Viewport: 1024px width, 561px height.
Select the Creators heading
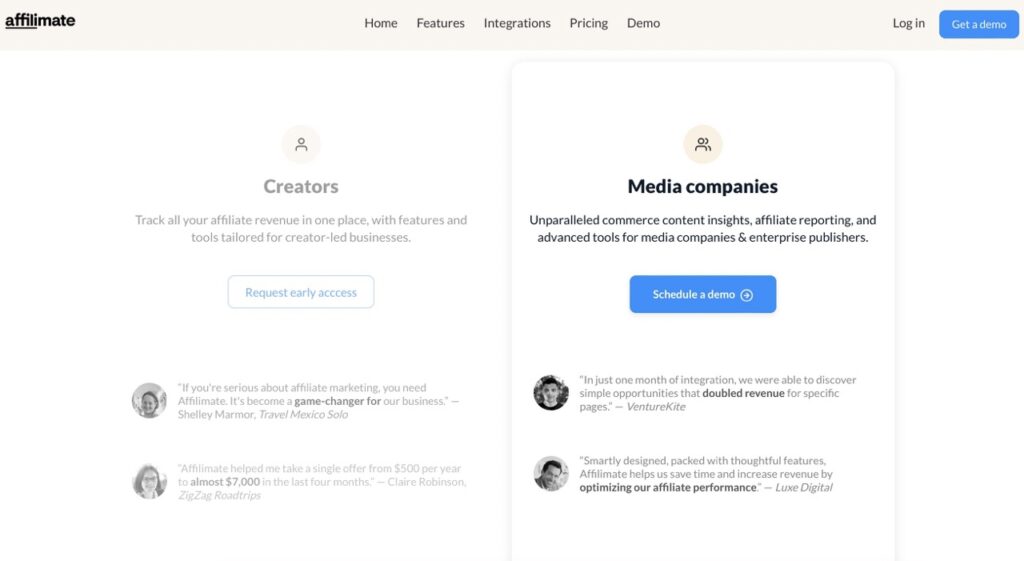(x=301, y=186)
